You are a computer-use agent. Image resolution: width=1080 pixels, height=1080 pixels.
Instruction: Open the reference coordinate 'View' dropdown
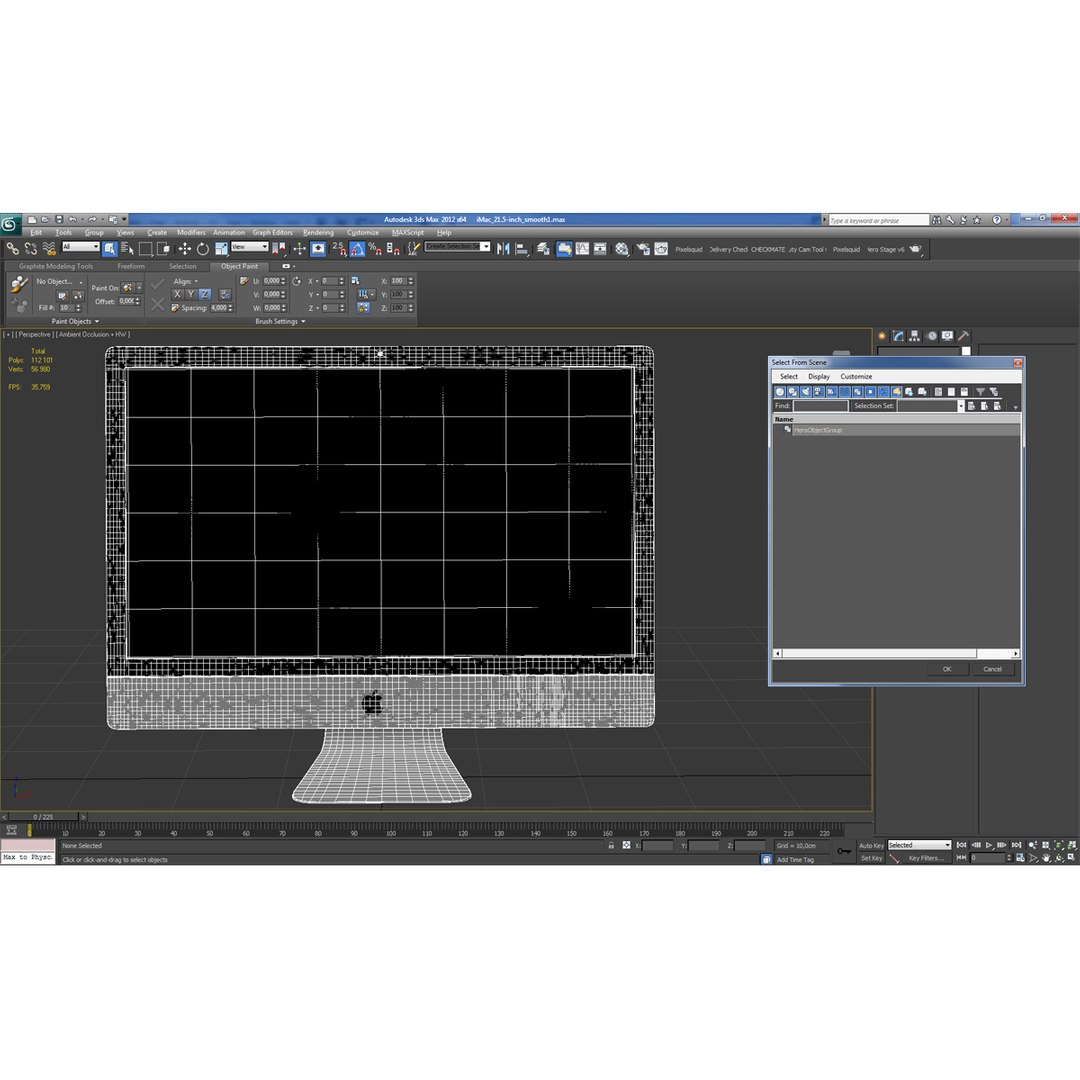249,247
